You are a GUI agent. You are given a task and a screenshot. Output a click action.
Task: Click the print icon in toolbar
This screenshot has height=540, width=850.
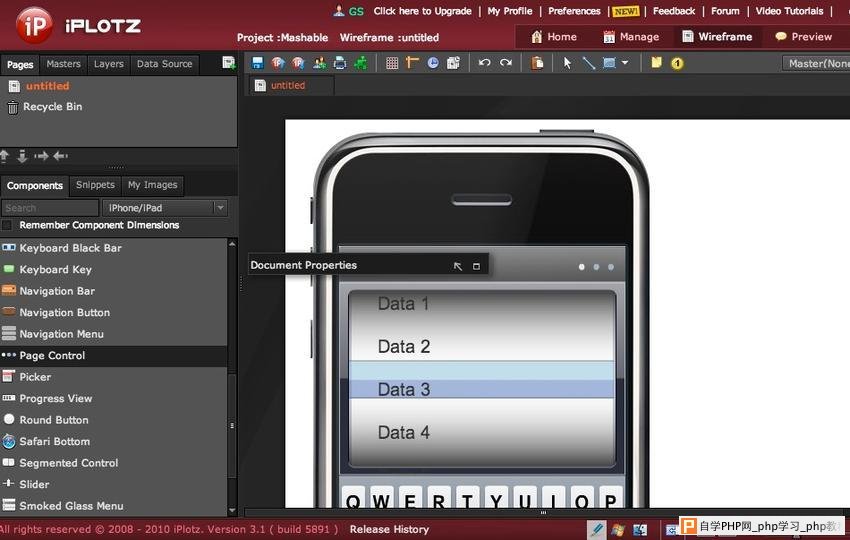click(x=340, y=63)
